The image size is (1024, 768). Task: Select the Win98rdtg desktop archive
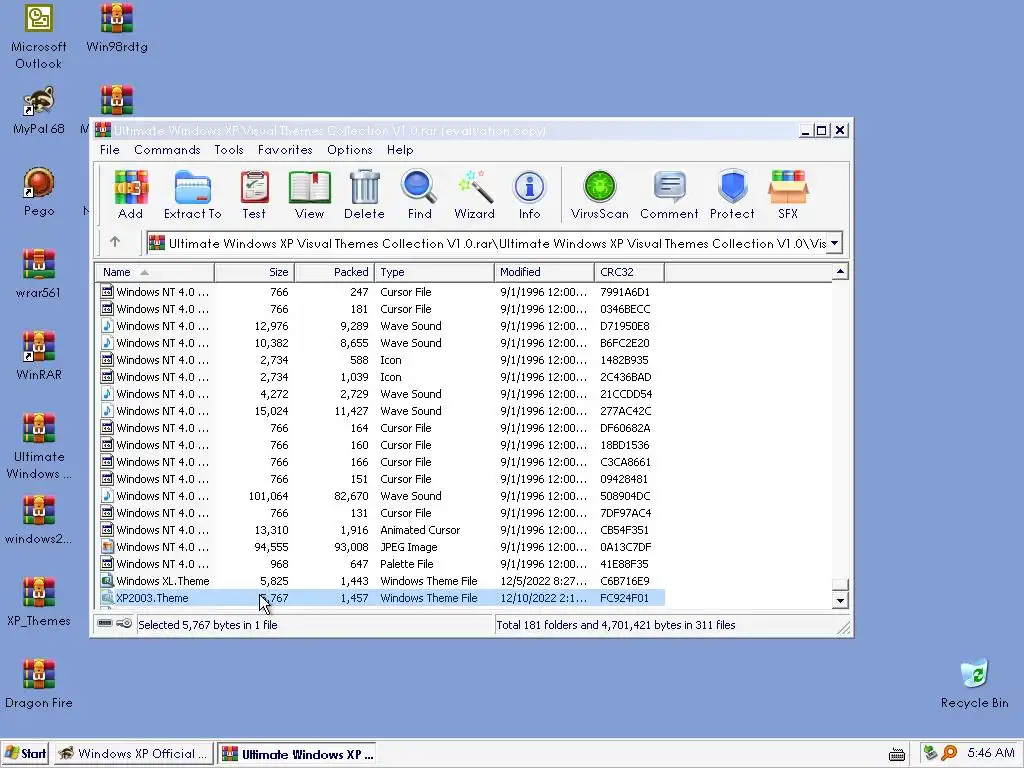point(117,29)
